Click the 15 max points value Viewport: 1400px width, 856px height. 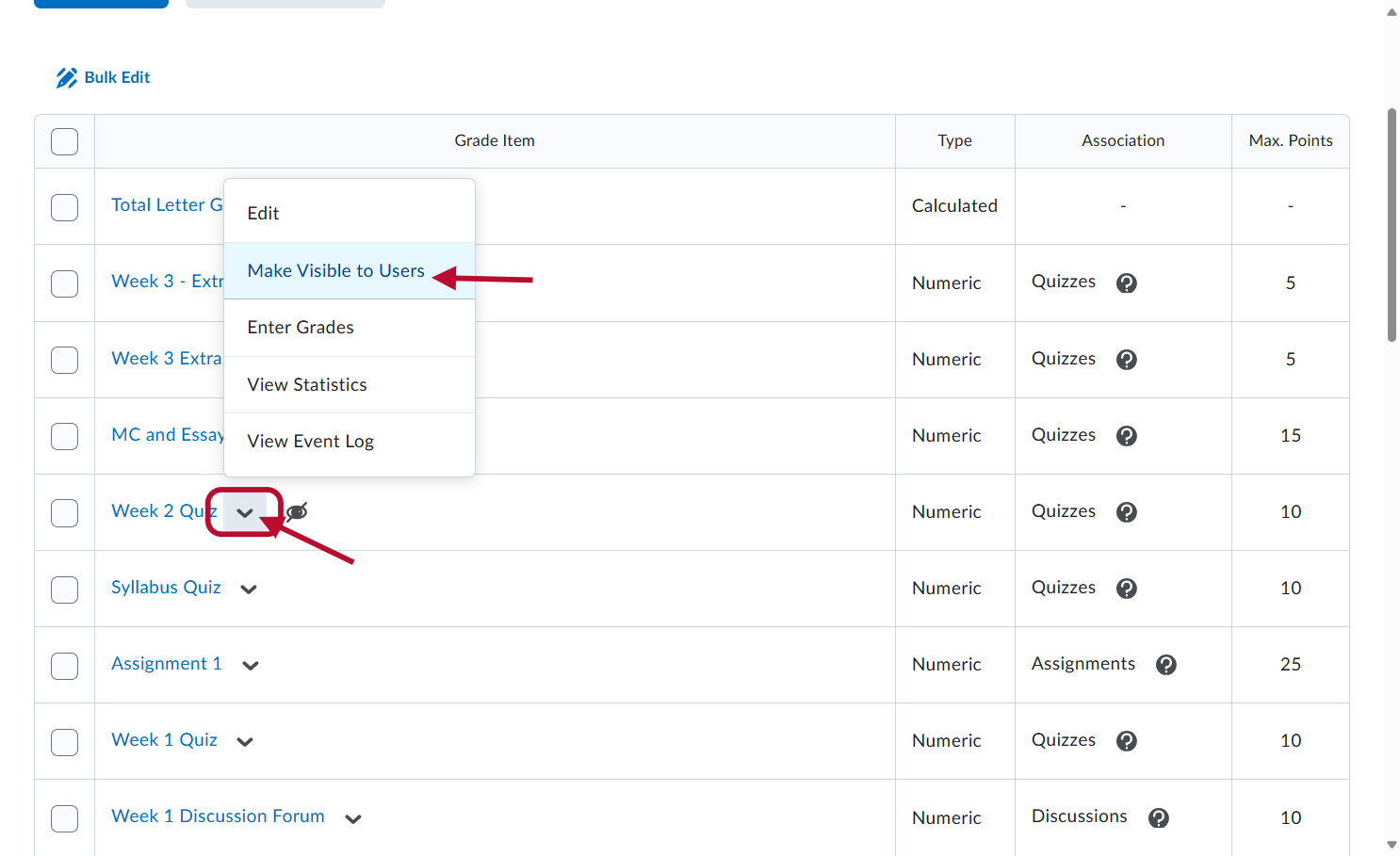pos(1291,436)
